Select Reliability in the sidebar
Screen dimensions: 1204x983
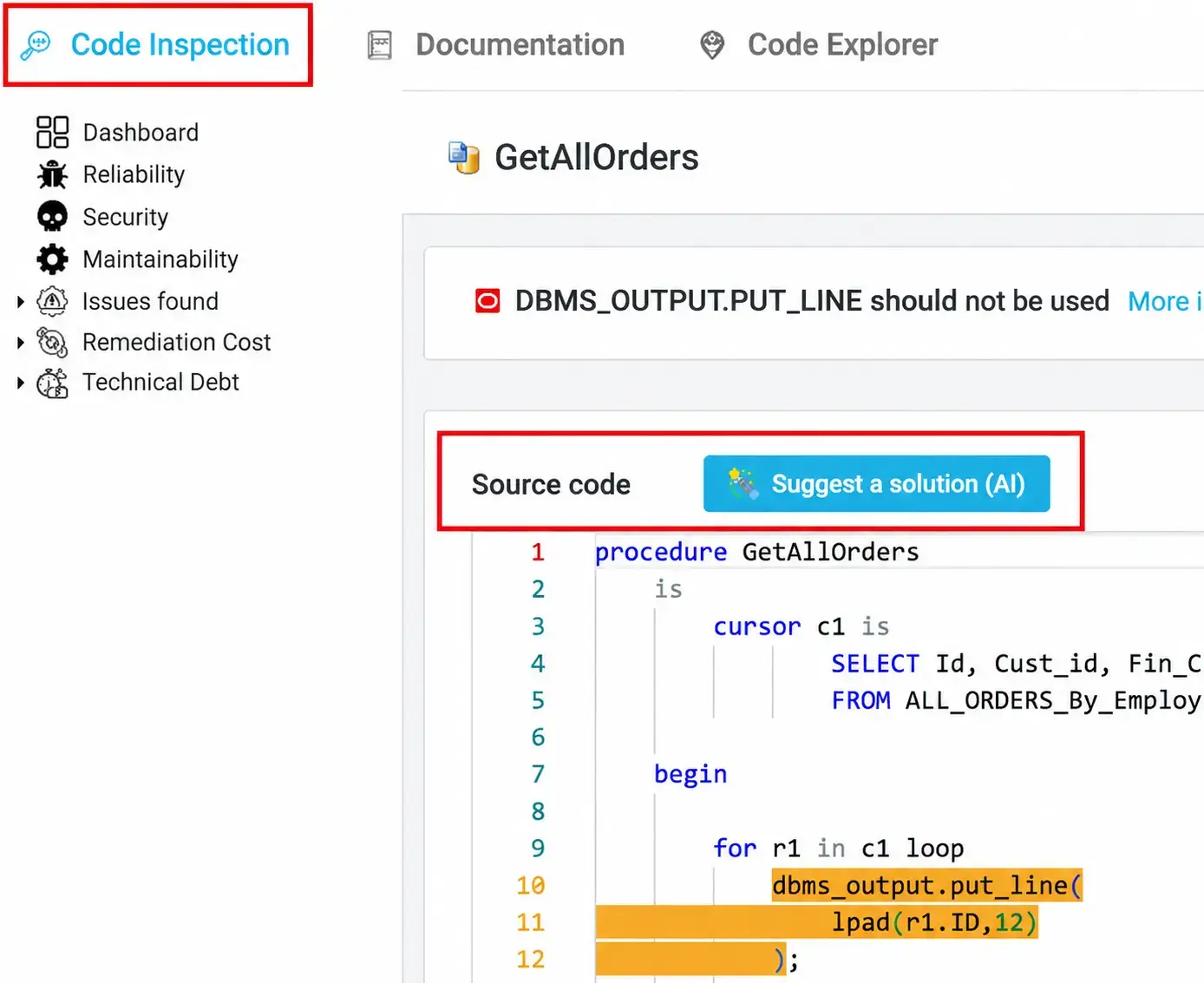point(134,174)
